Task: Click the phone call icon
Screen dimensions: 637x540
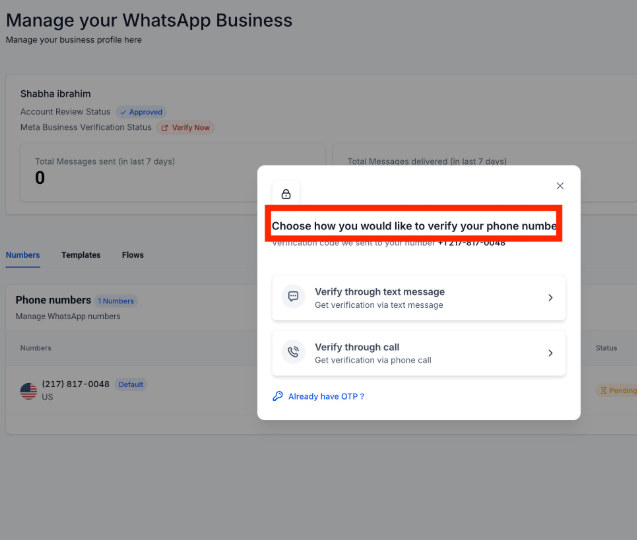Action: [x=293, y=352]
